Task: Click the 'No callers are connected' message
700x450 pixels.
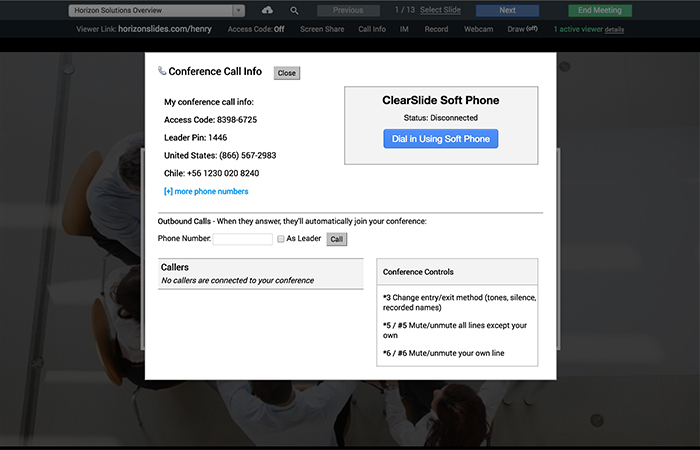Action: coord(238,280)
